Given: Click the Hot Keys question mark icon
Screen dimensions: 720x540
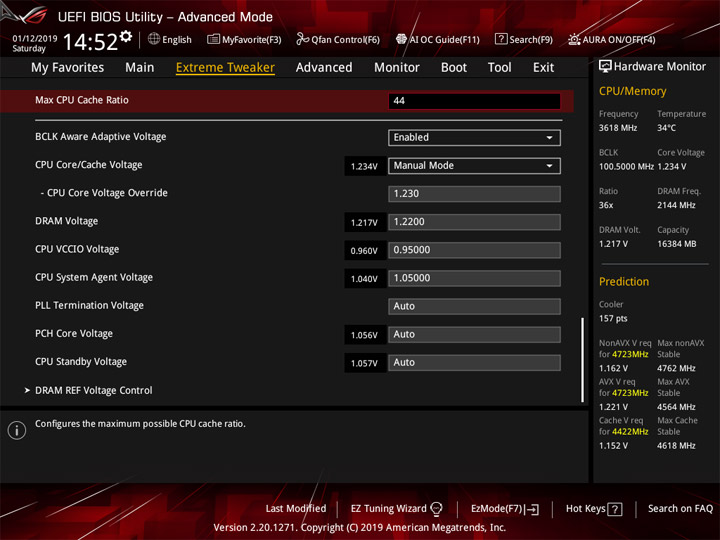Looking at the screenshot, I should [x=614, y=509].
